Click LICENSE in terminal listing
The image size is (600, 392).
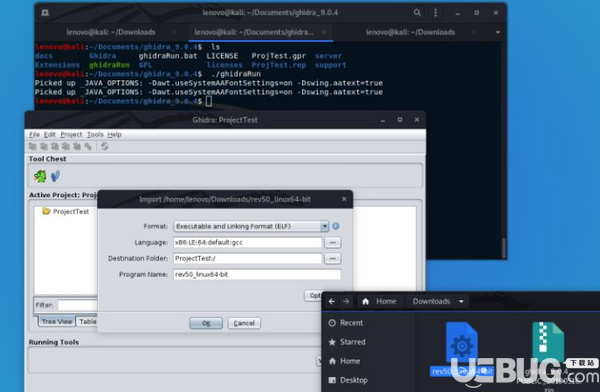click(x=222, y=56)
